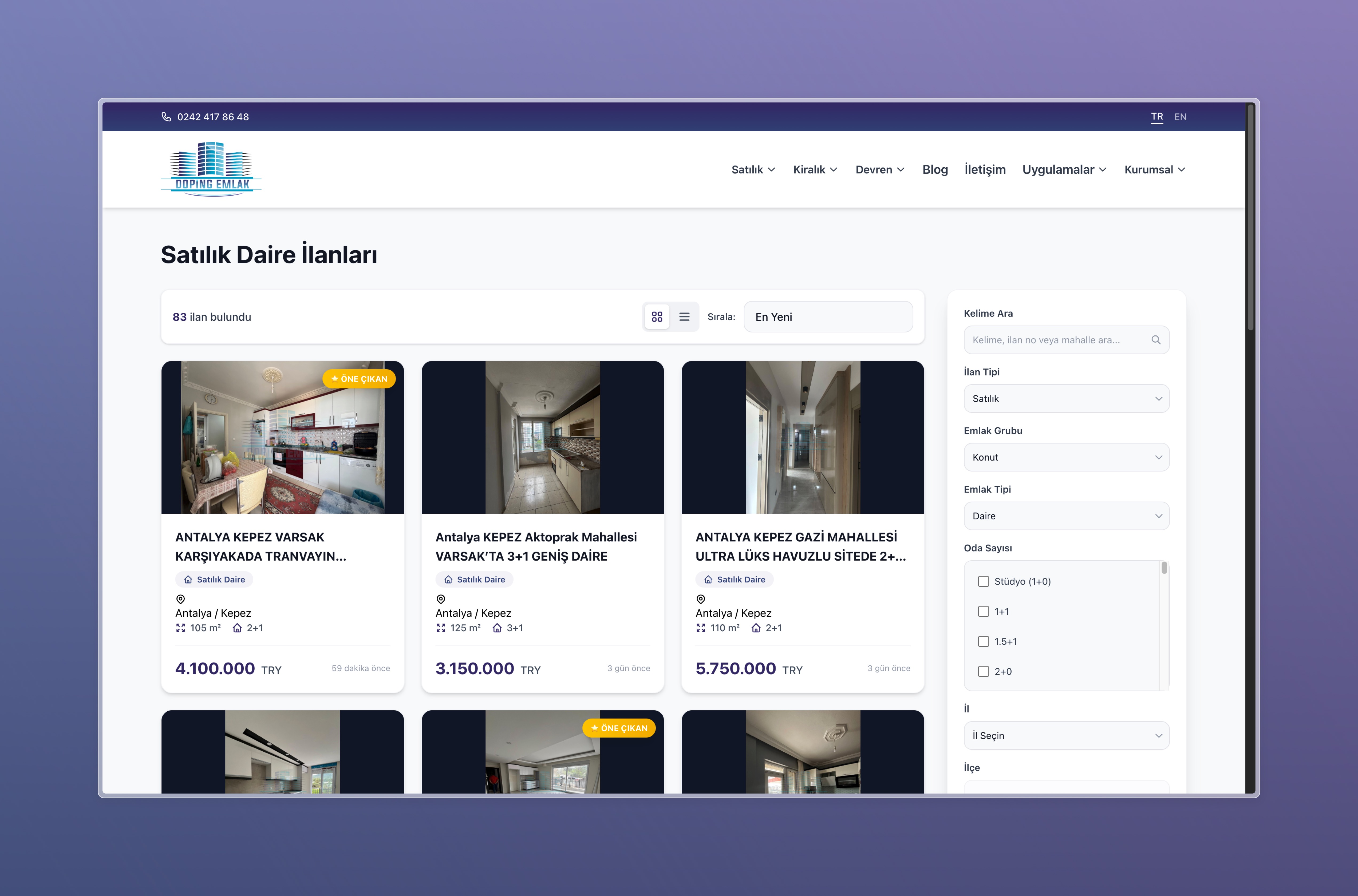
Task: Open the Kiralık navigation menu
Action: (x=815, y=170)
